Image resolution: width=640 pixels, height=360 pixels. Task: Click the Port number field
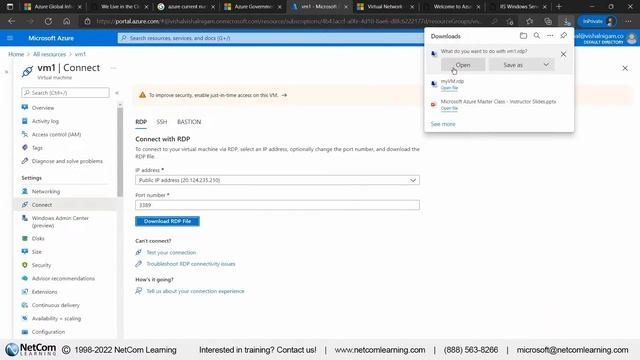pyautogui.click(x=277, y=205)
